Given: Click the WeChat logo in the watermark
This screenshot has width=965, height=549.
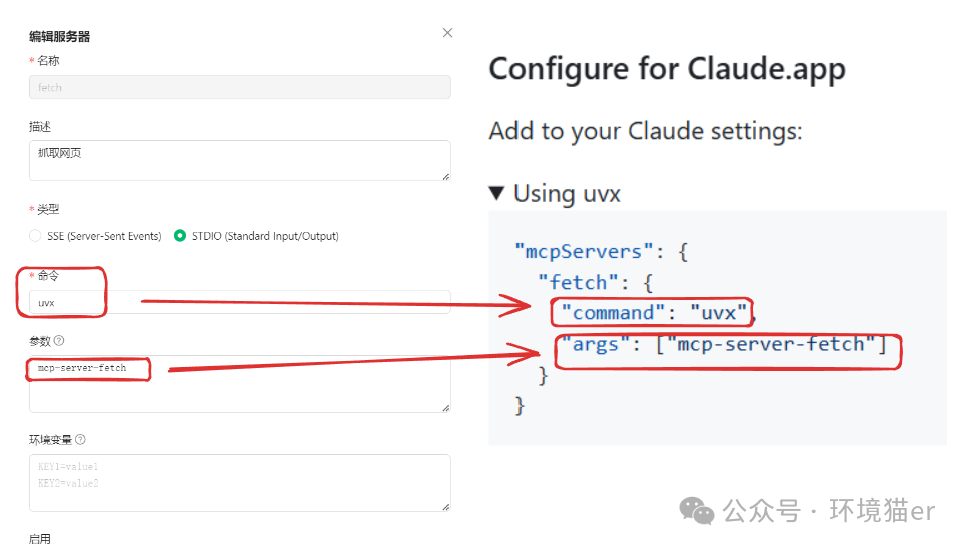Looking at the screenshot, I should (697, 511).
